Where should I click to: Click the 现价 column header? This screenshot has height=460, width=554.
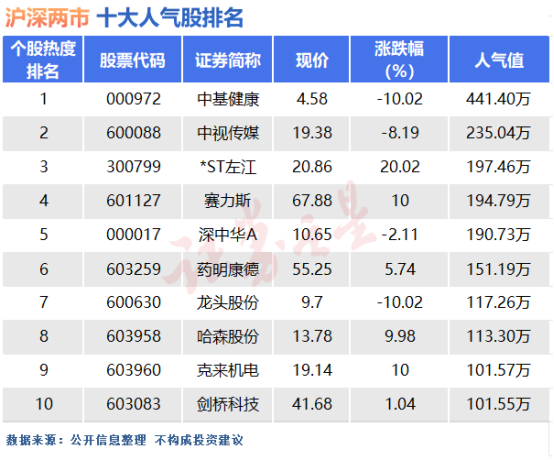tap(312, 59)
